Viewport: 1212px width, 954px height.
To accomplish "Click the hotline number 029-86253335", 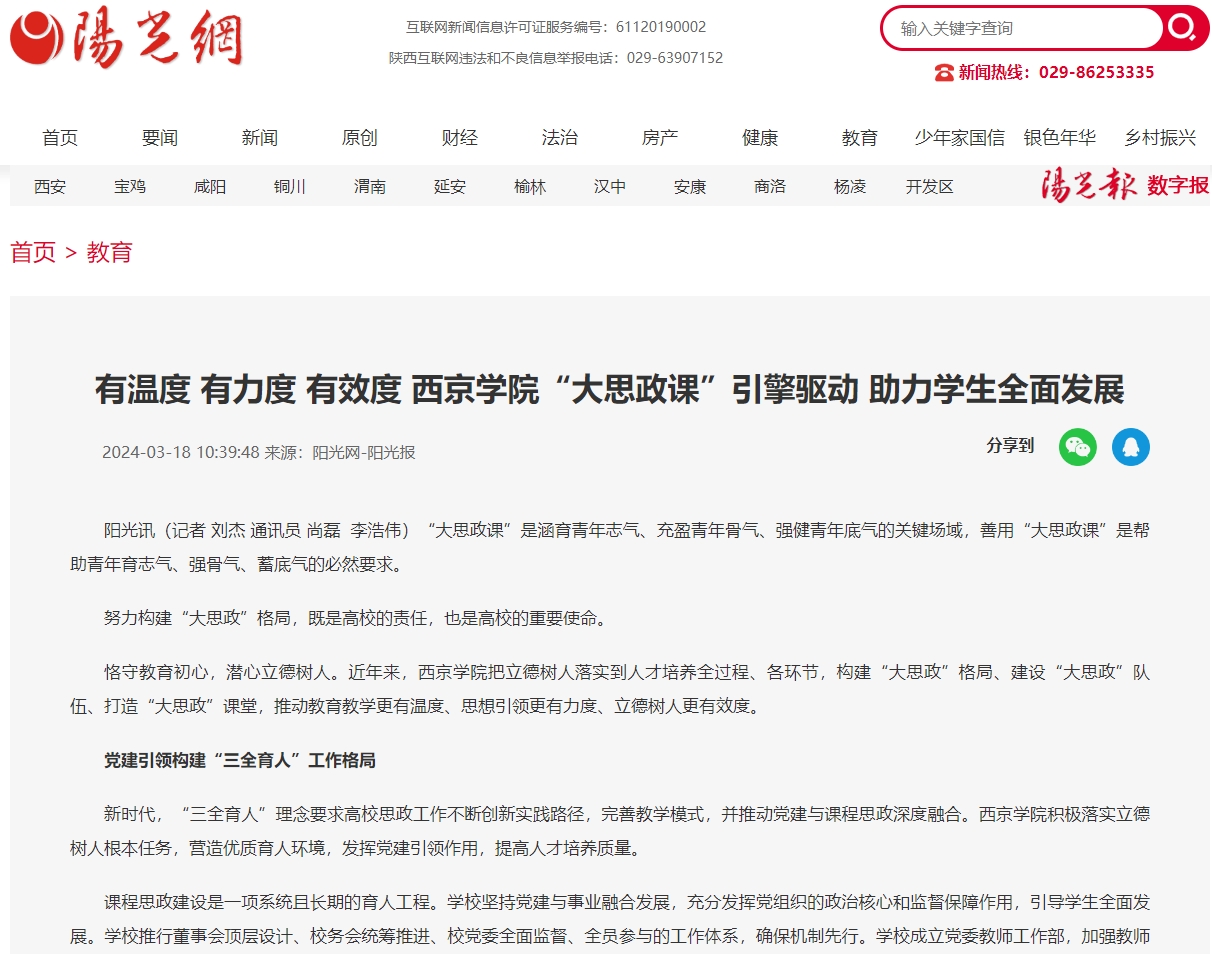I will click(x=1097, y=72).
